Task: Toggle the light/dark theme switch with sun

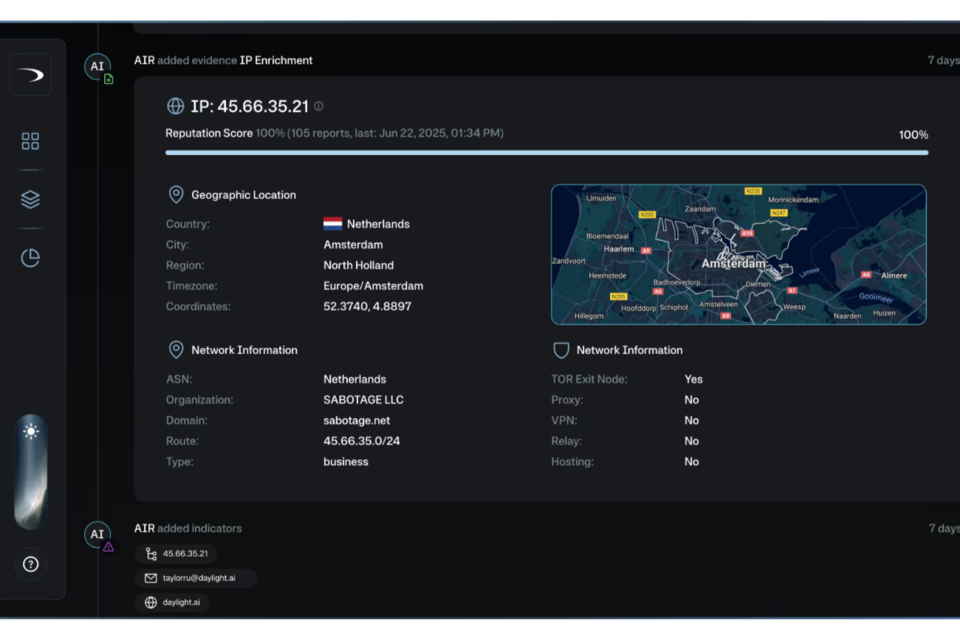Action: pos(30,432)
